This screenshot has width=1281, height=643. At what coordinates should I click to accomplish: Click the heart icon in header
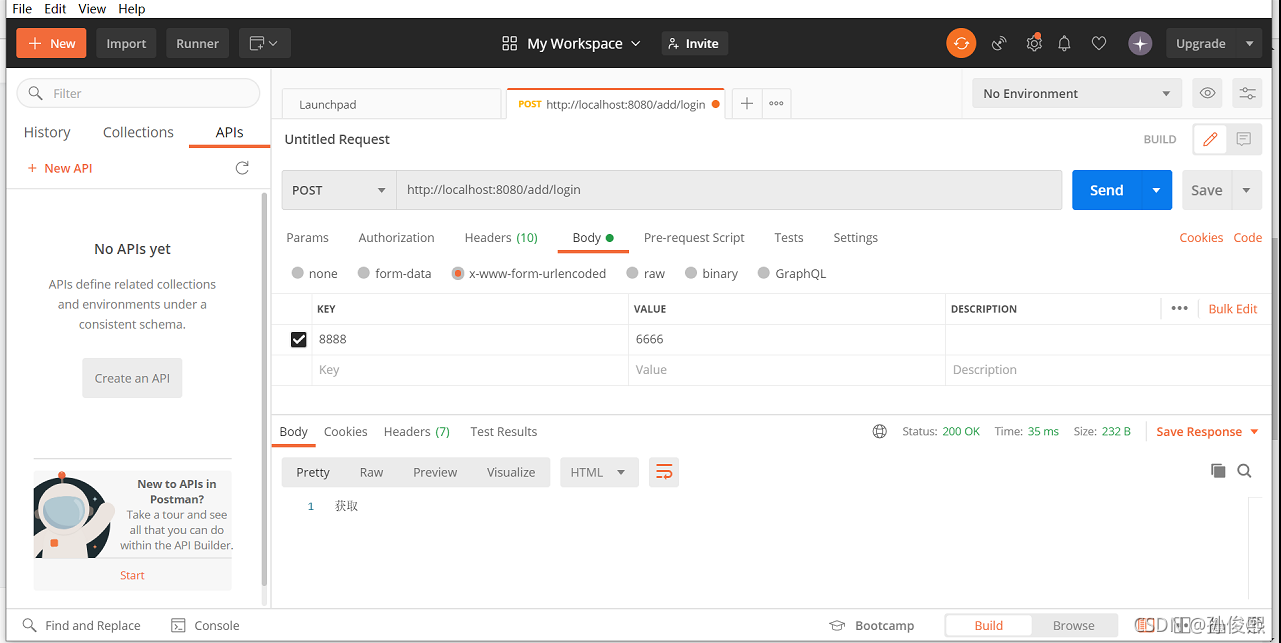click(1099, 43)
